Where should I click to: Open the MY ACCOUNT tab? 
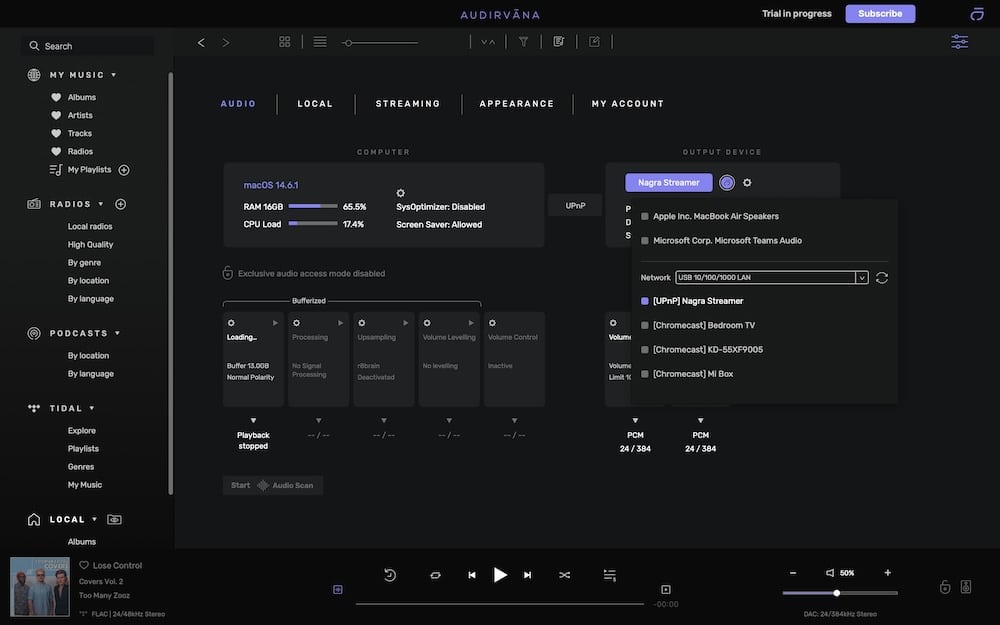(628, 103)
